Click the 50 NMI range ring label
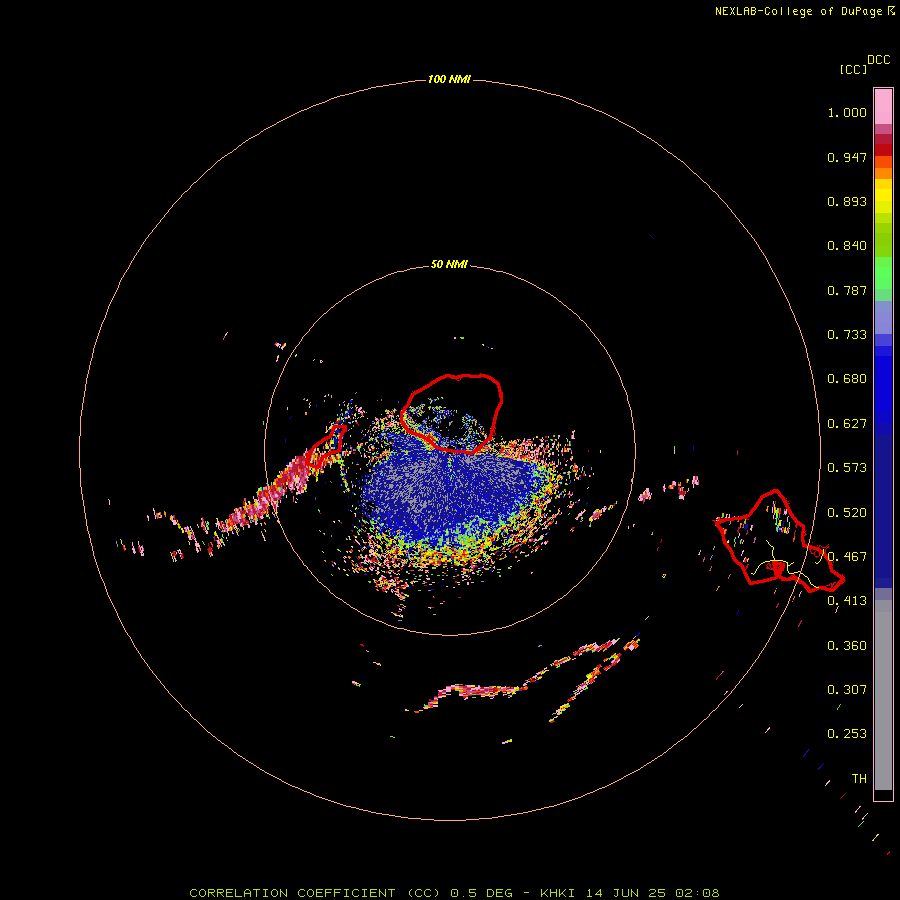Viewport: 900px width, 900px height. [x=449, y=264]
